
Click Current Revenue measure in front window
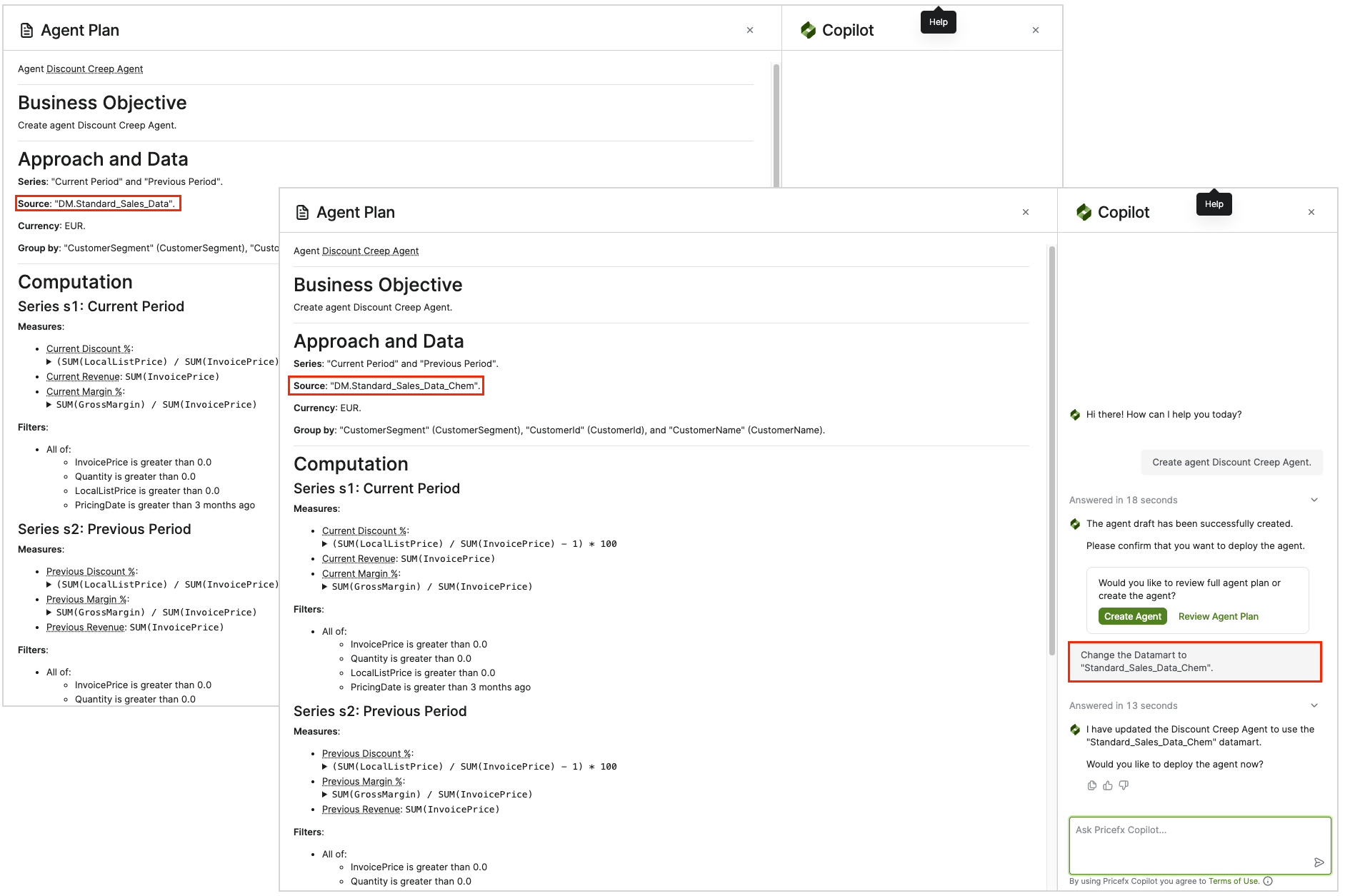[x=359, y=559]
